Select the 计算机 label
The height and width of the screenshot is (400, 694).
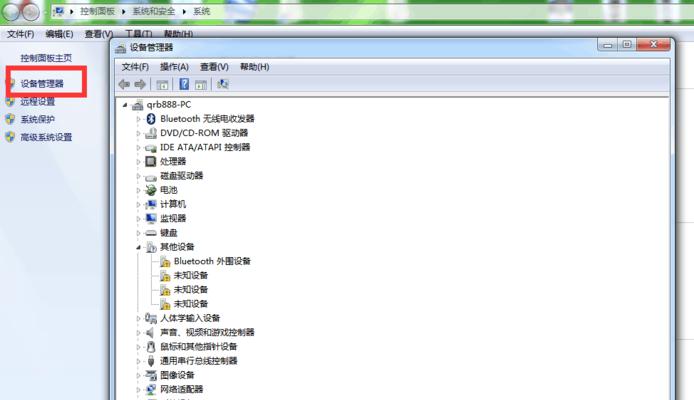click(x=173, y=204)
